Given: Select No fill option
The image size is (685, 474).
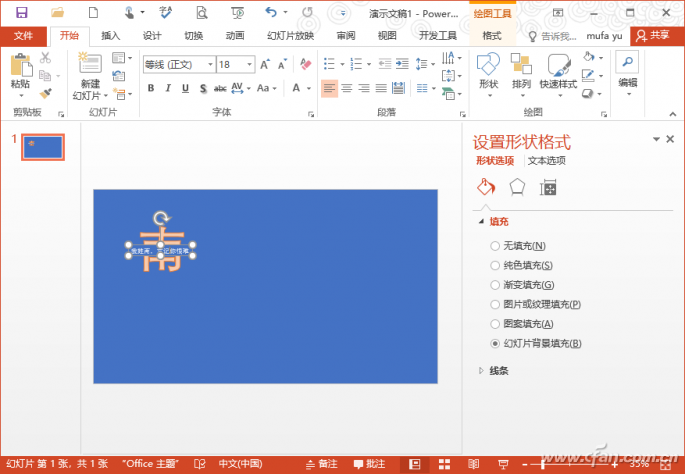Looking at the screenshot, I should pyautogui.click(x=519, y=246).
